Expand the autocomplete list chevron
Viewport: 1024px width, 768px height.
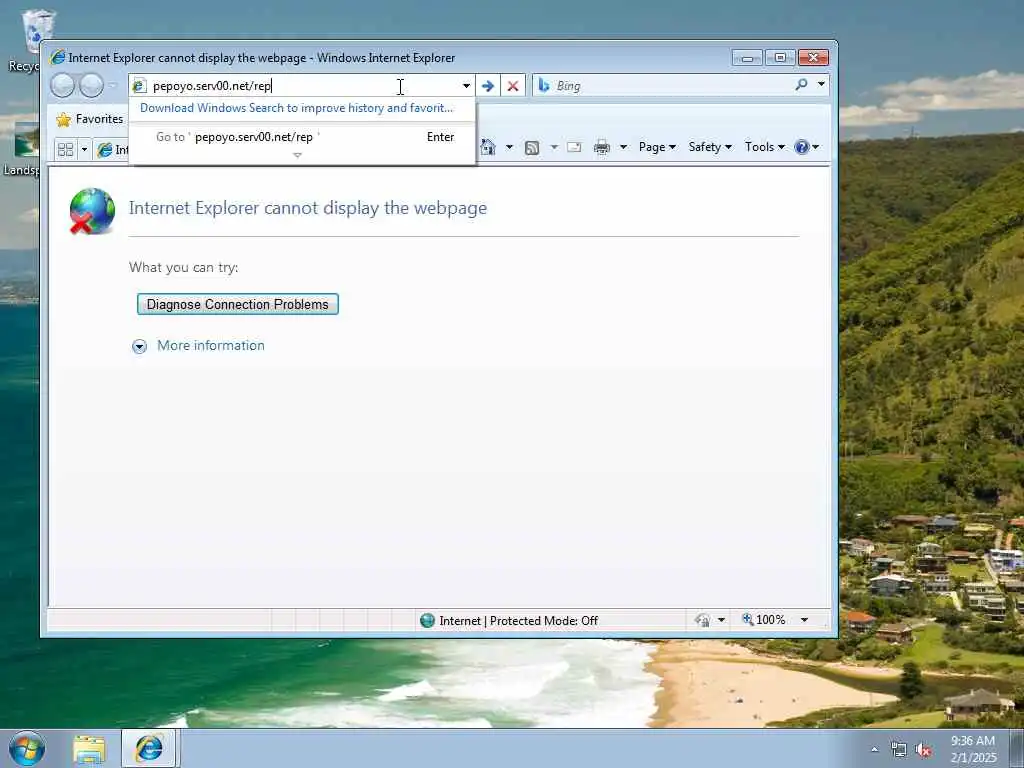297,155
